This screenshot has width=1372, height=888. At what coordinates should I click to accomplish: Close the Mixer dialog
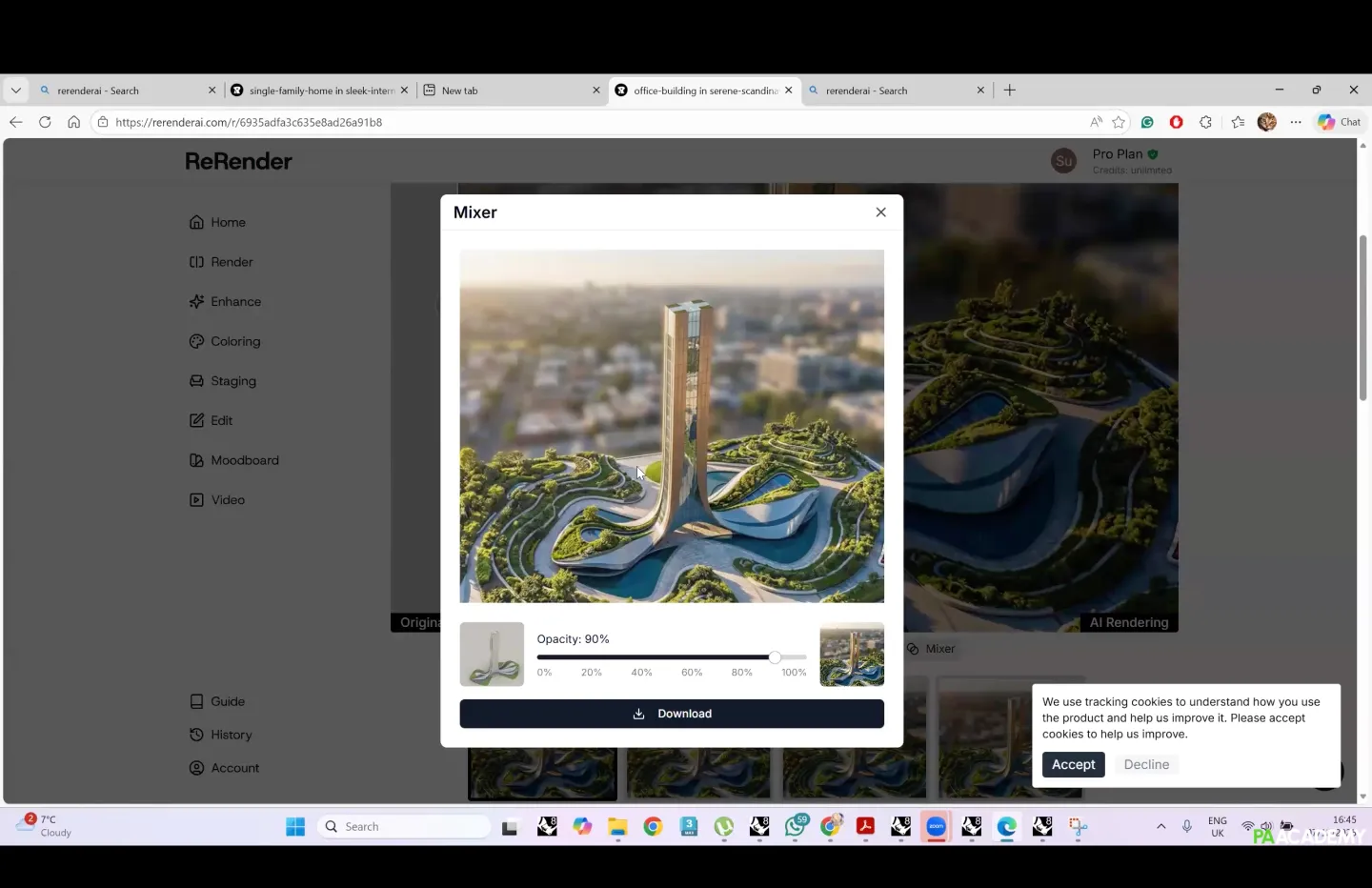coord(880,212)
